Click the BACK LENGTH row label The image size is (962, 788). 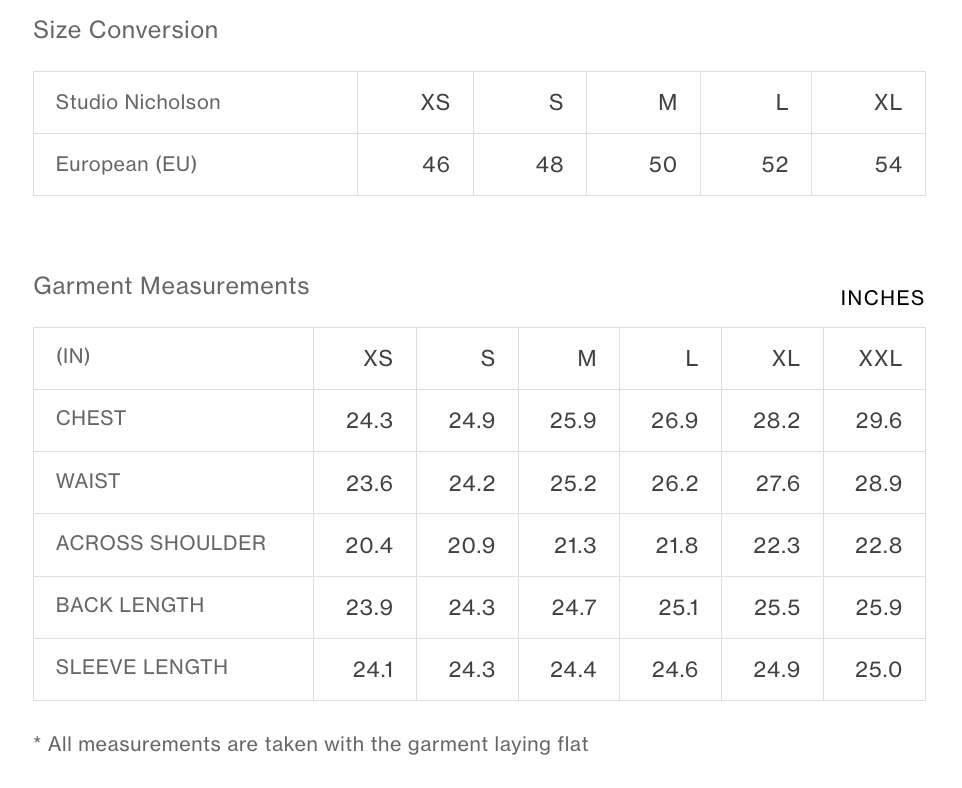pyautogui.click(x=129, y=605)
